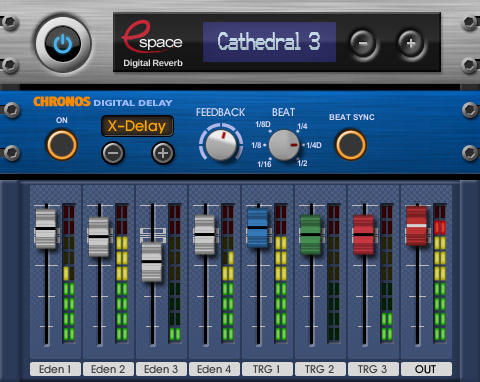Select the OUT channel label

tap(426, 369)
